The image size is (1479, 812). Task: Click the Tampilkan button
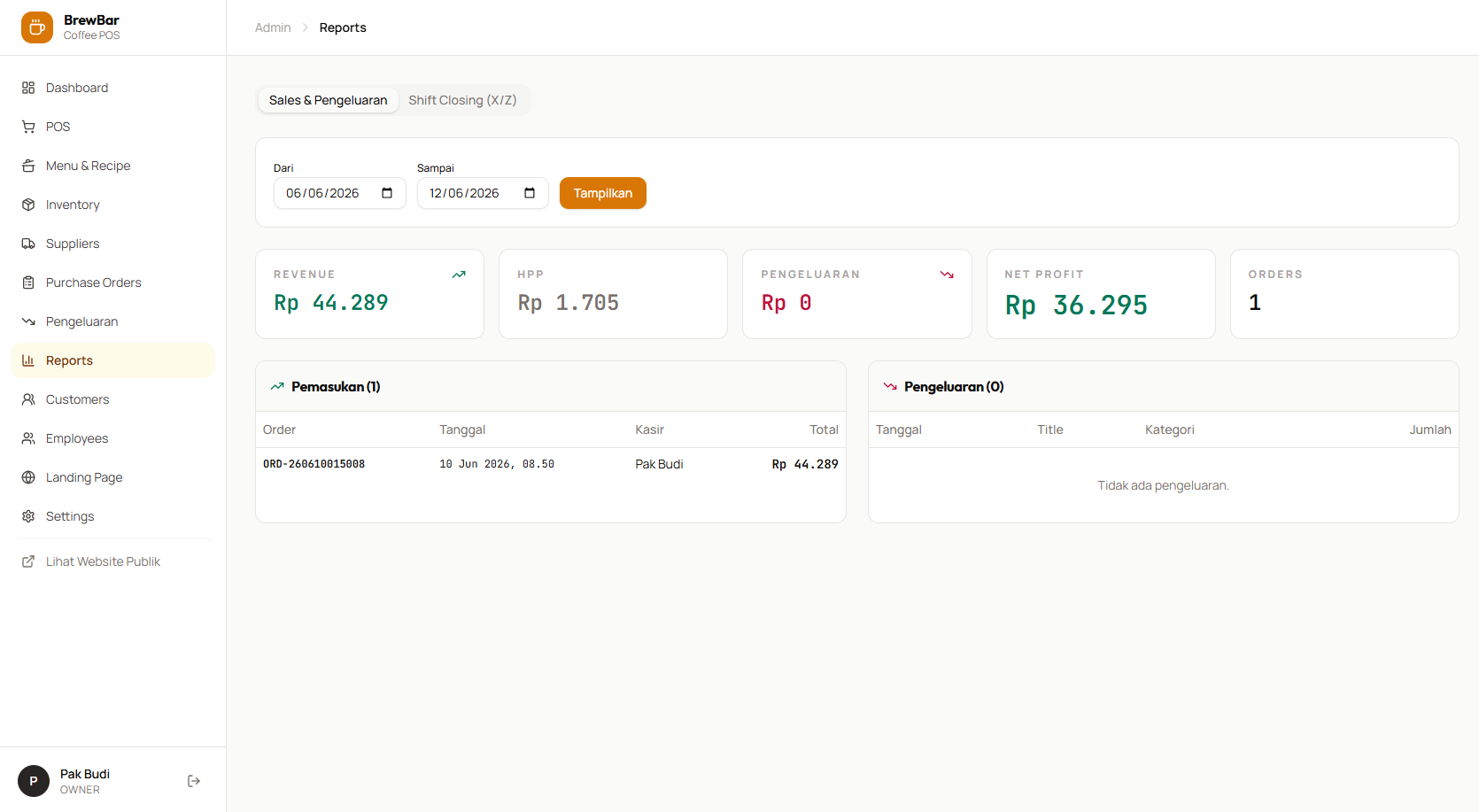[x=603, y=193]
